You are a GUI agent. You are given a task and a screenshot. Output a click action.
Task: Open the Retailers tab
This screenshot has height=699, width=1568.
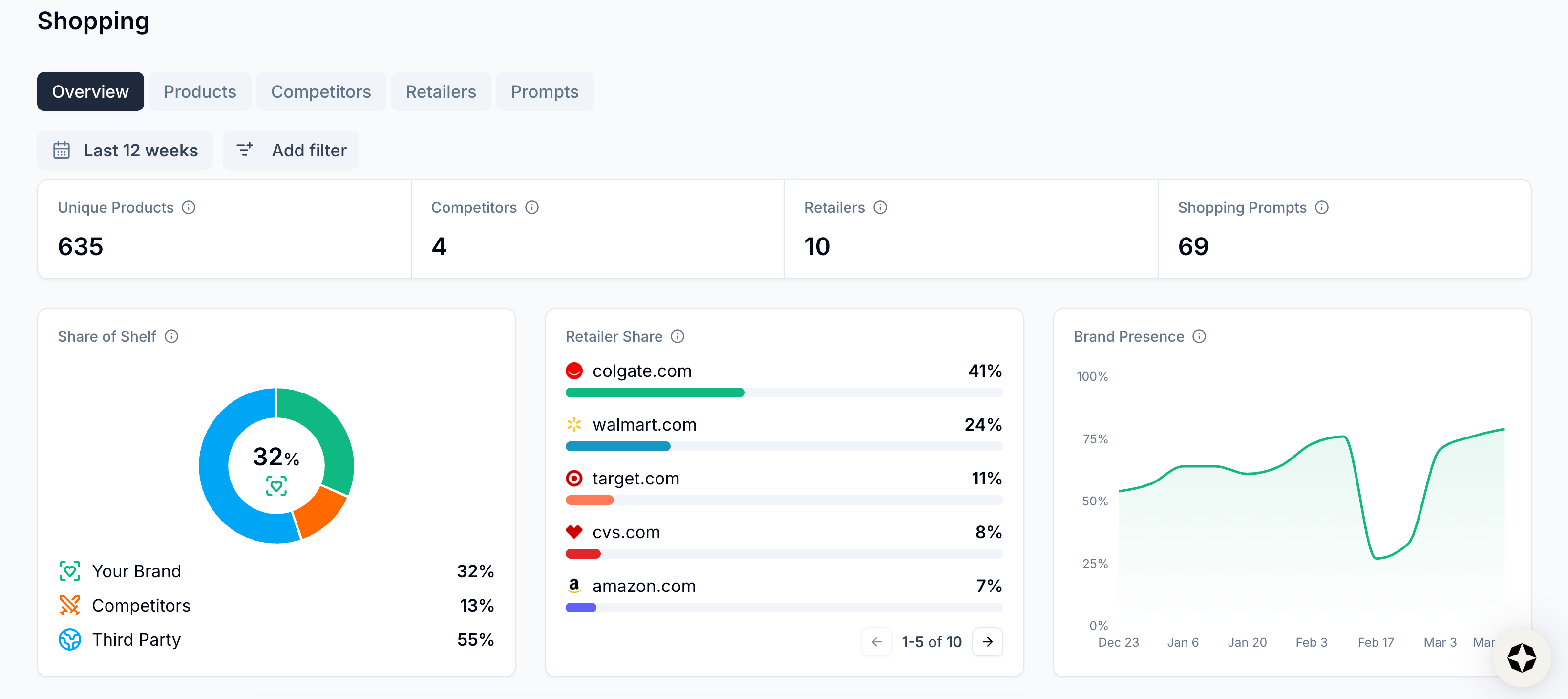(441, 92)
